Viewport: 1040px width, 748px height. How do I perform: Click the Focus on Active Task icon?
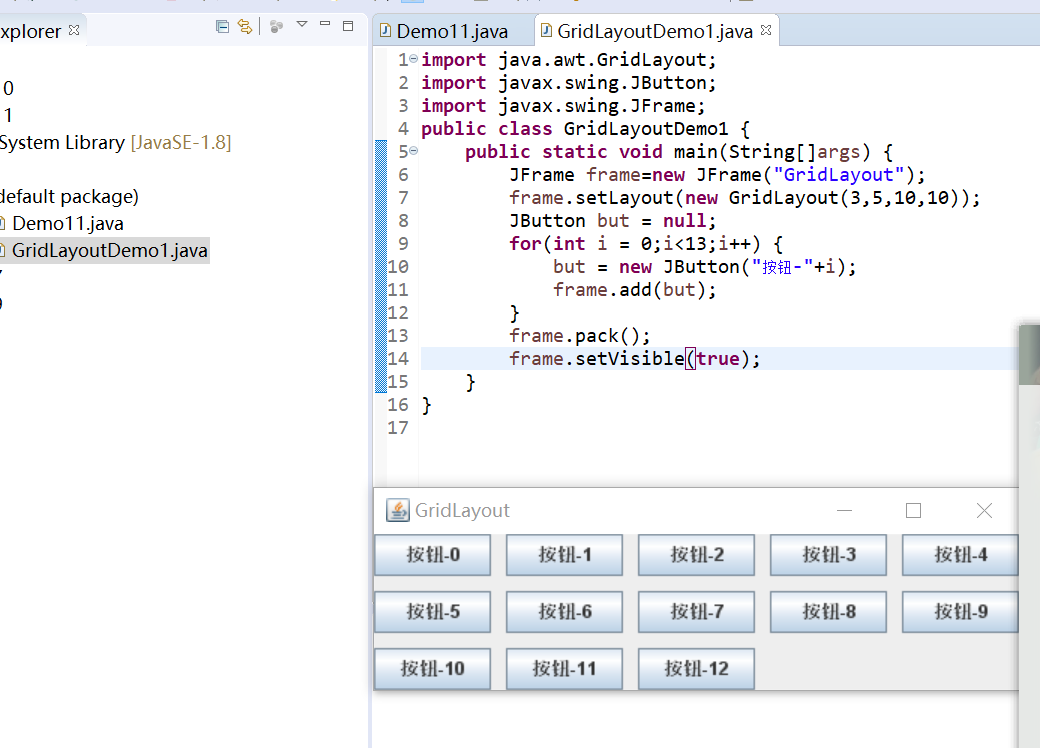277,27
